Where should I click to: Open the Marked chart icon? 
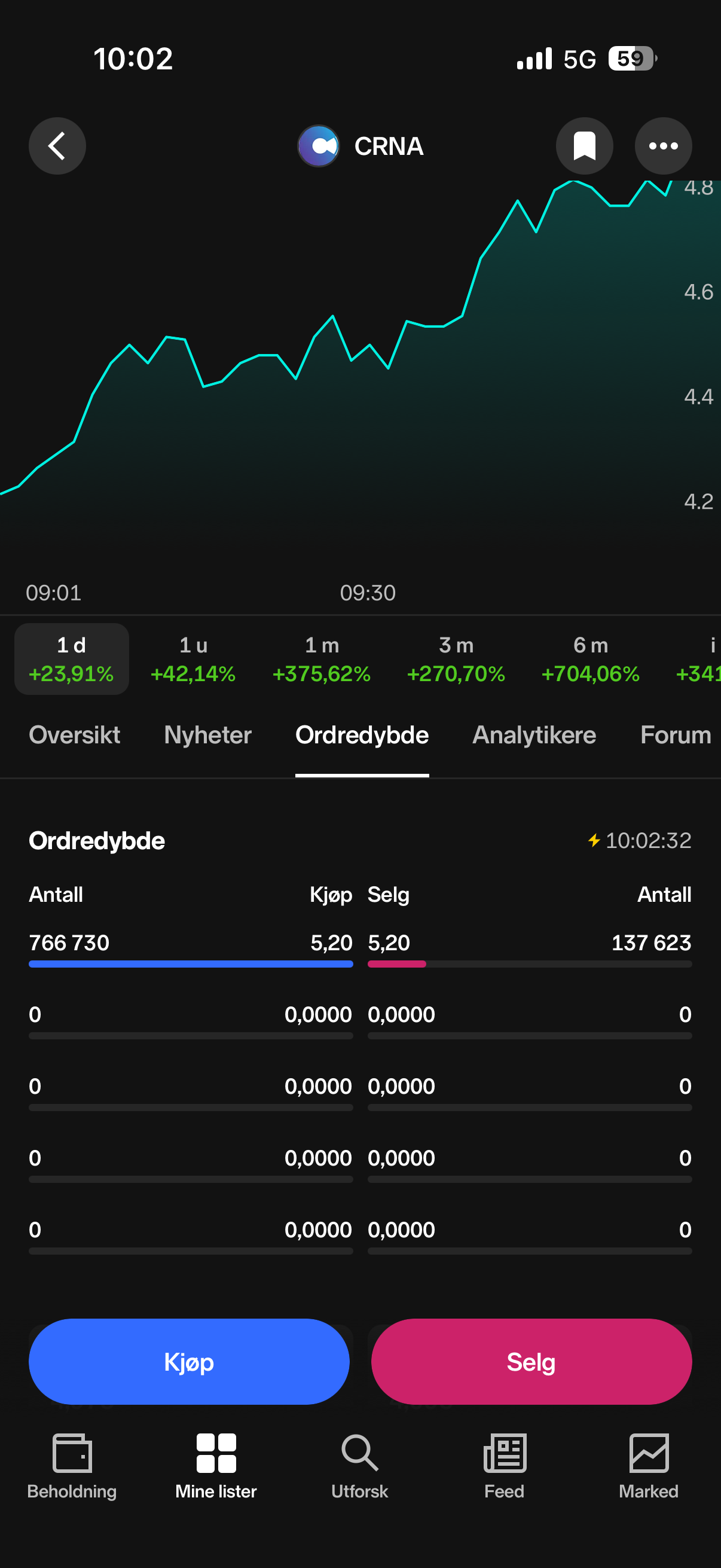tap(649, 1453)
